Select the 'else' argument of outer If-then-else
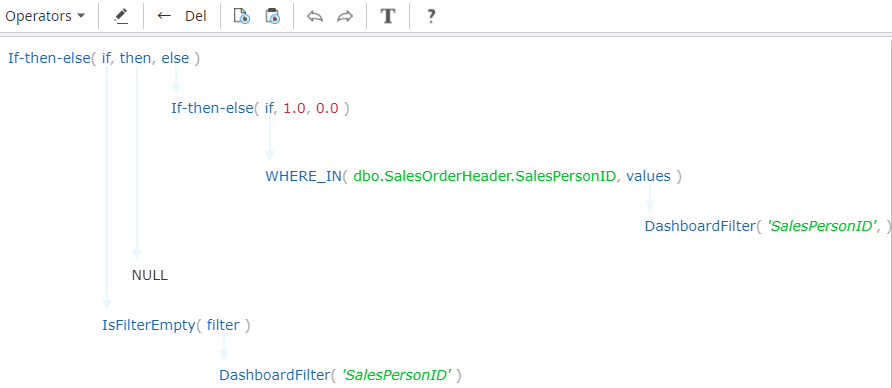This screenshot has width=892, height=388. [175, 58]
